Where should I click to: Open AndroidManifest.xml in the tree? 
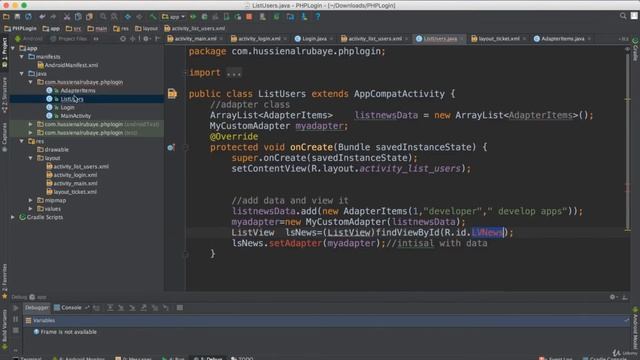click(x=68, y=65)
